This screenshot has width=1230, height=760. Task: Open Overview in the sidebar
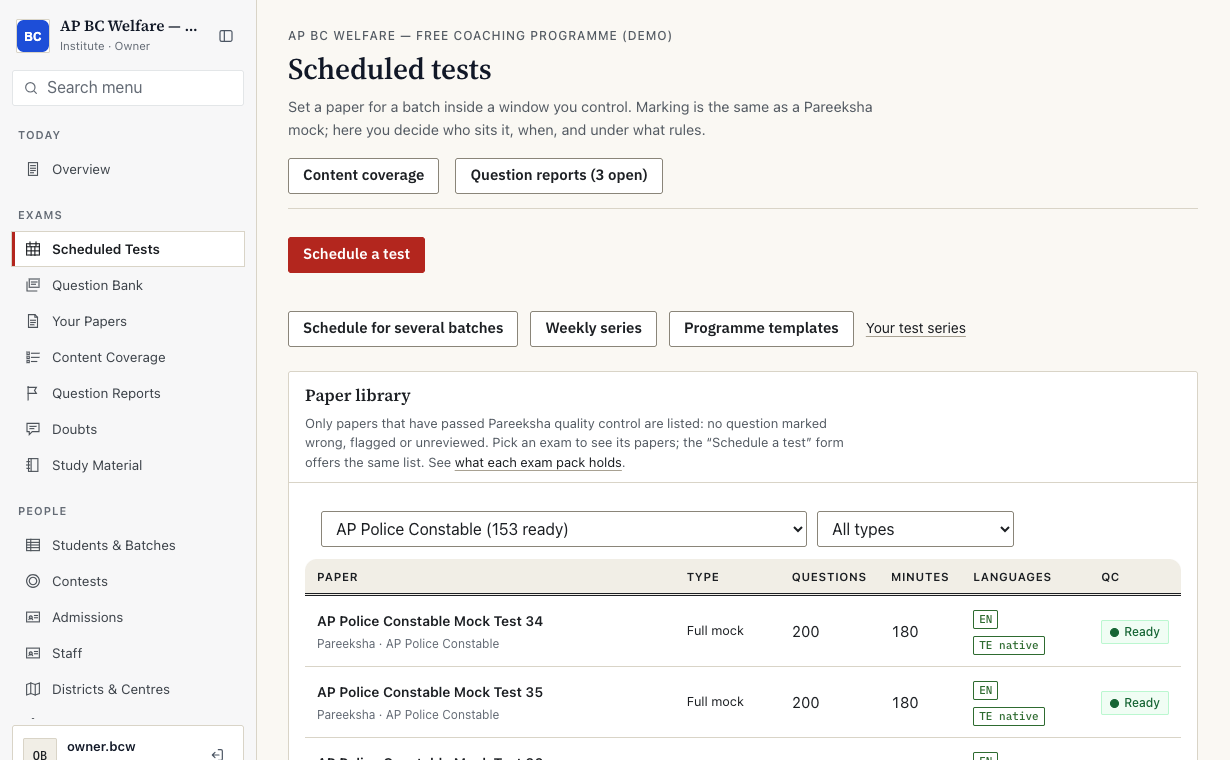click(x=128, y=169)
